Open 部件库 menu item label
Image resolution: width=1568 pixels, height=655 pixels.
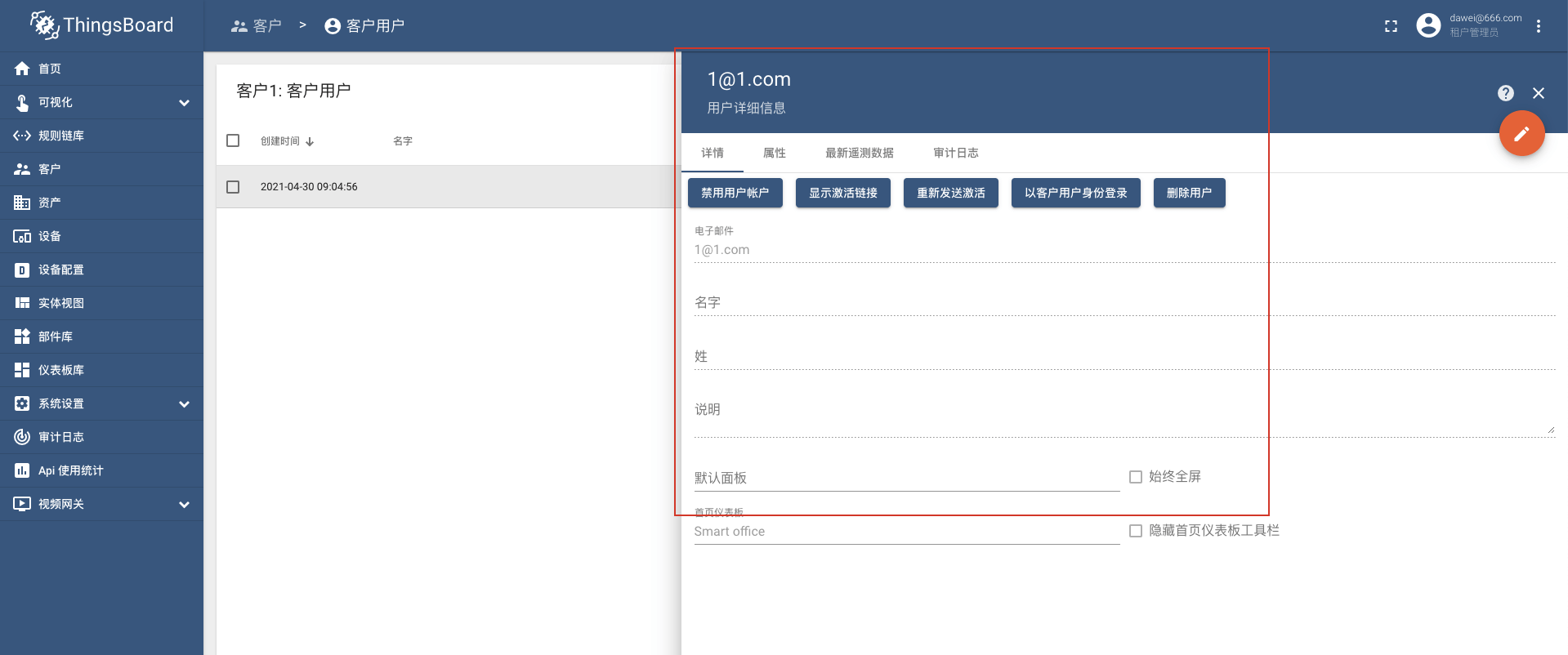[56, 336]
